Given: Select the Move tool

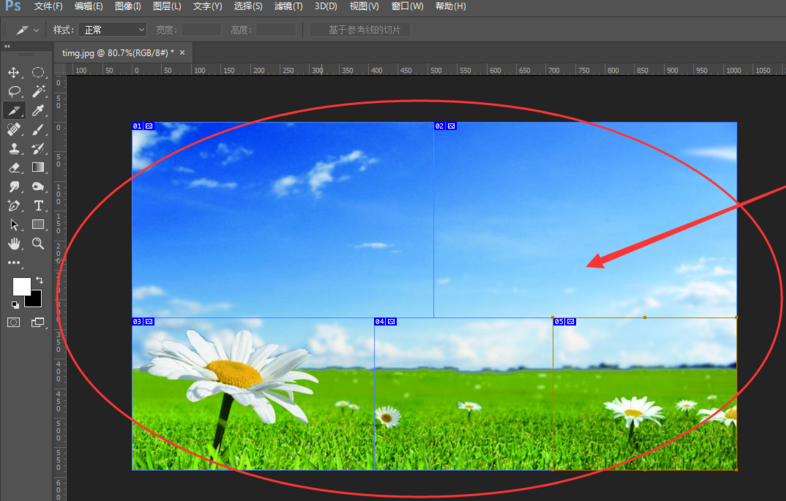Looking at the screenshot, I should 14,73.
